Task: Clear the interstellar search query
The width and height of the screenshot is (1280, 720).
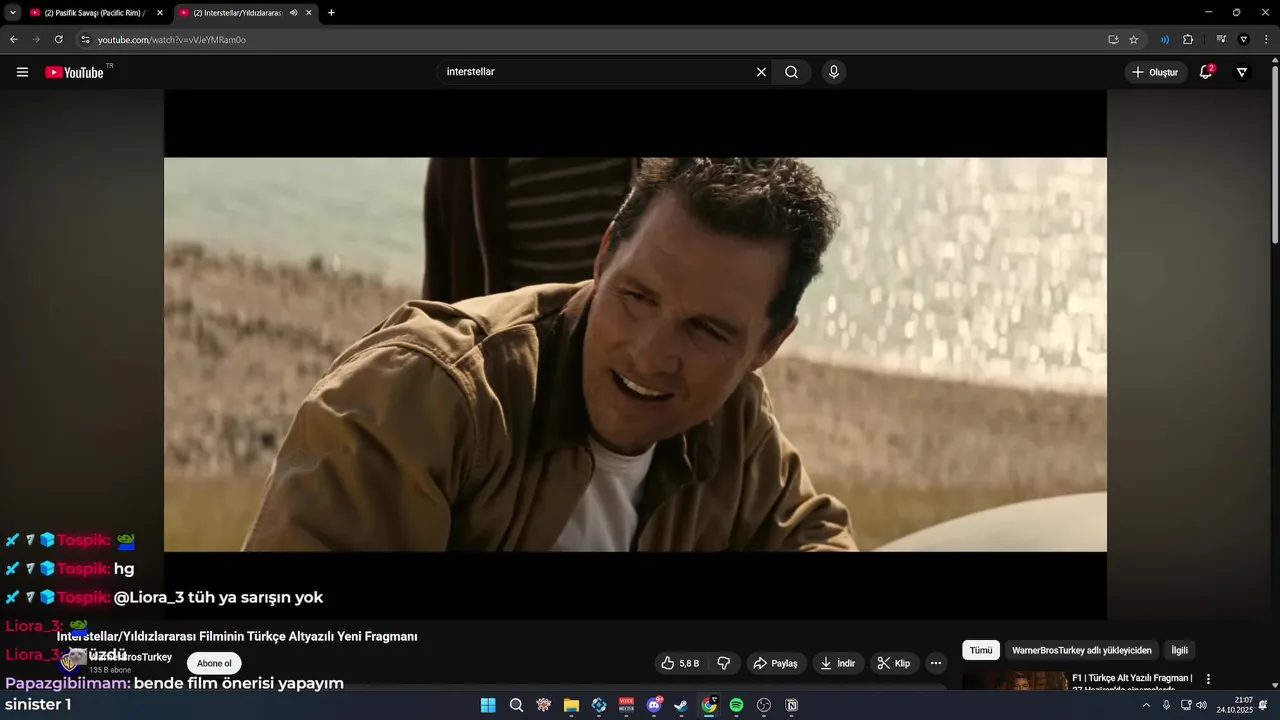Action: pos(761,72)
